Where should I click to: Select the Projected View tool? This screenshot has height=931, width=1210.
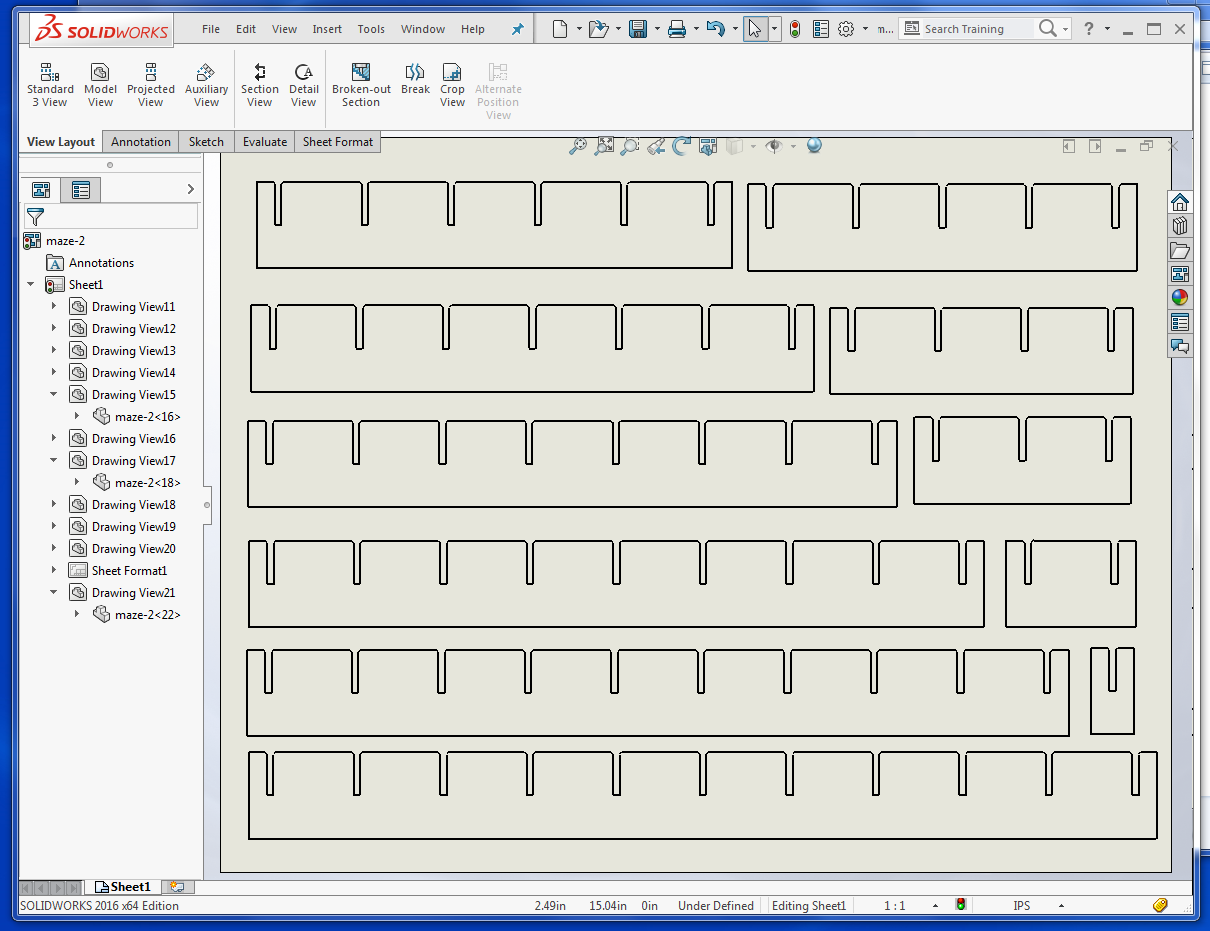click(x=151, y=84)
